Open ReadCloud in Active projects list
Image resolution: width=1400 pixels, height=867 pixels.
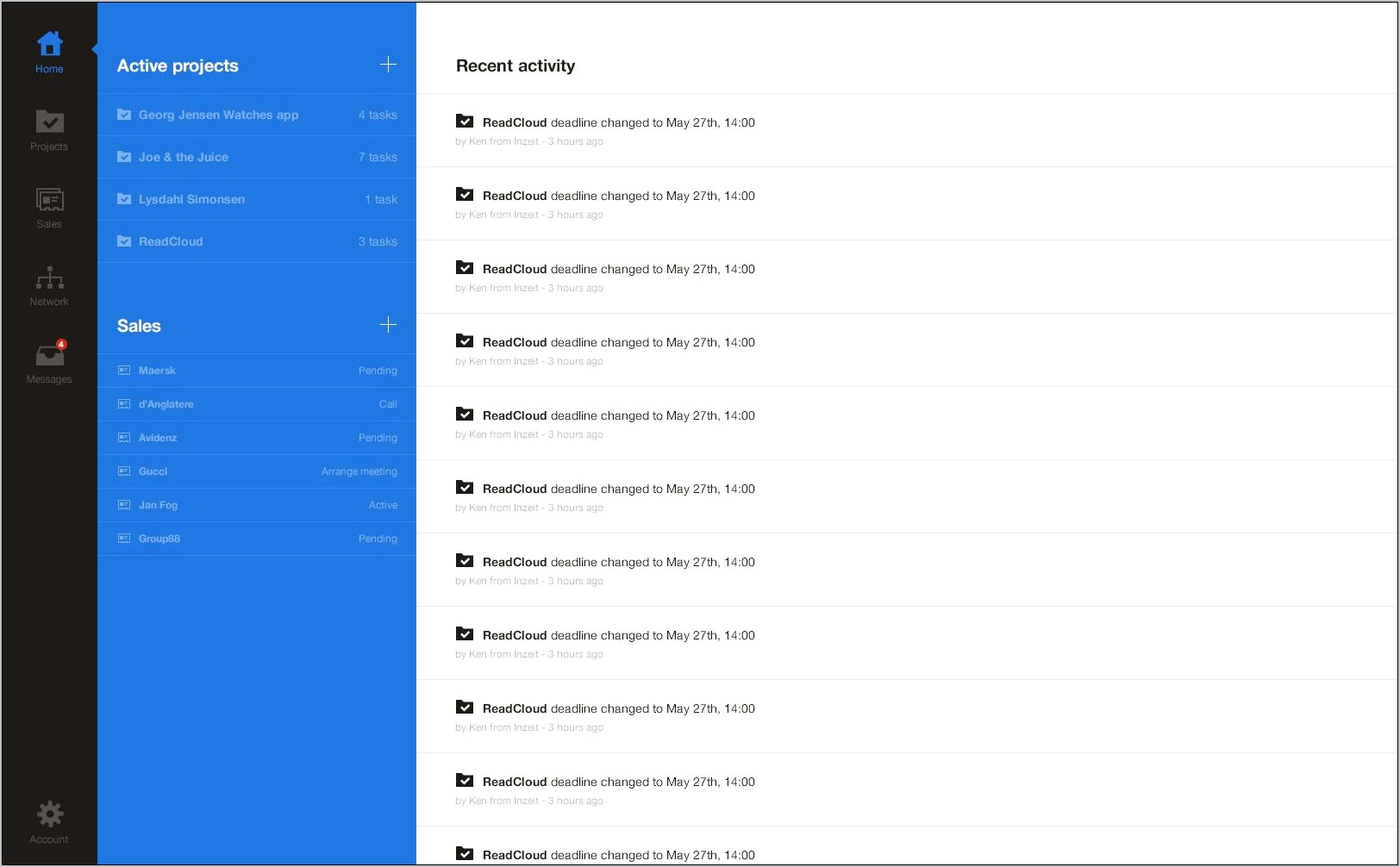(257, 241)
